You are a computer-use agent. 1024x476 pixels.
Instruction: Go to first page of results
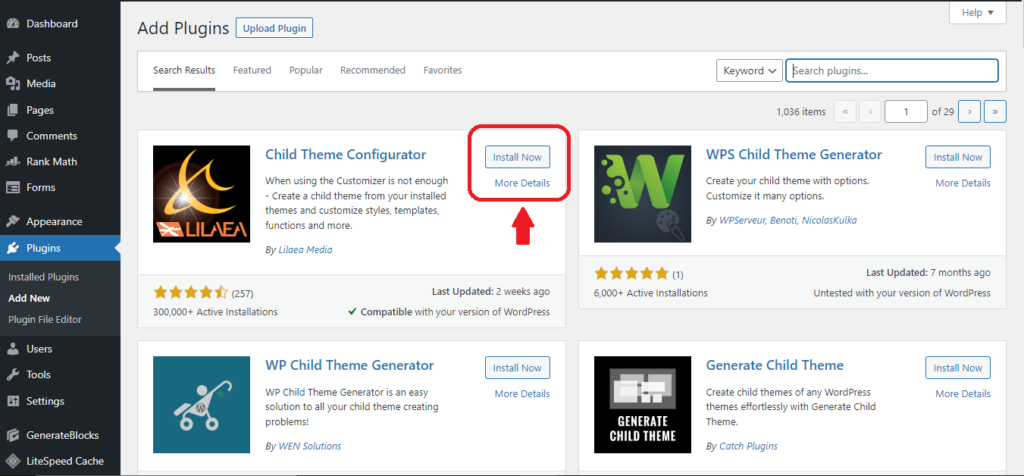(x=845, y=112)
